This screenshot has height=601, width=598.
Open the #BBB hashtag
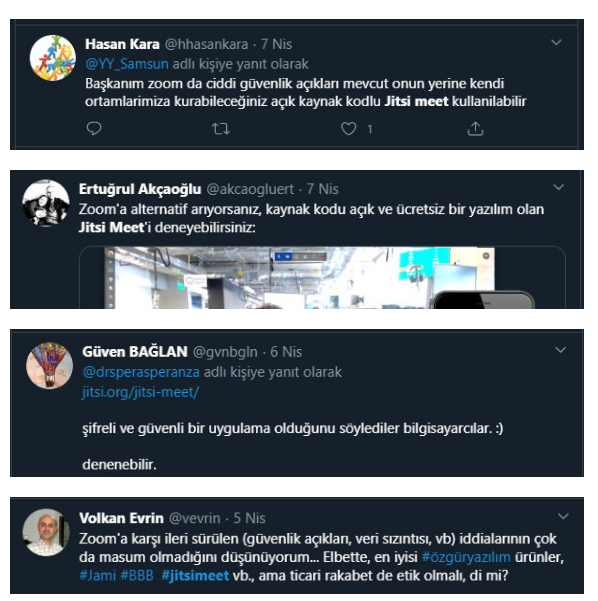(x=137, y=575)
